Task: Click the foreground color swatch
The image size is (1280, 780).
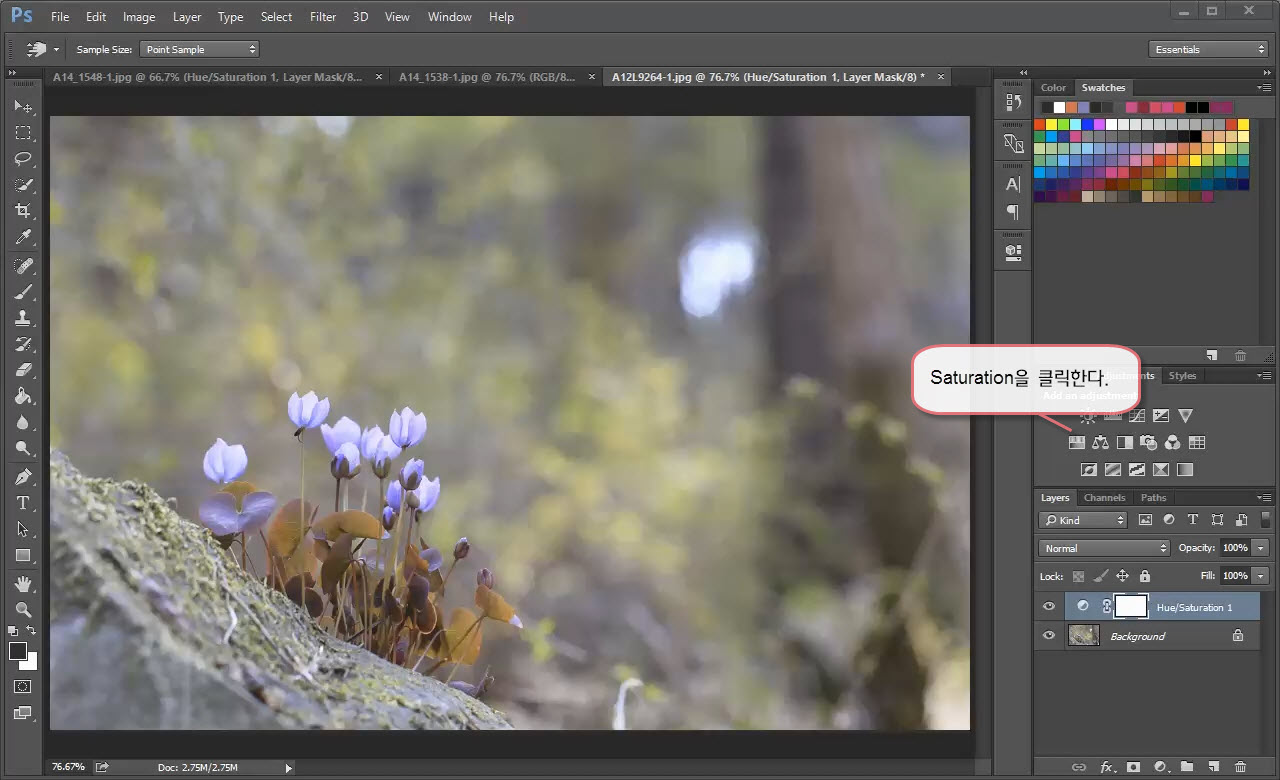Action: [18, 652]
